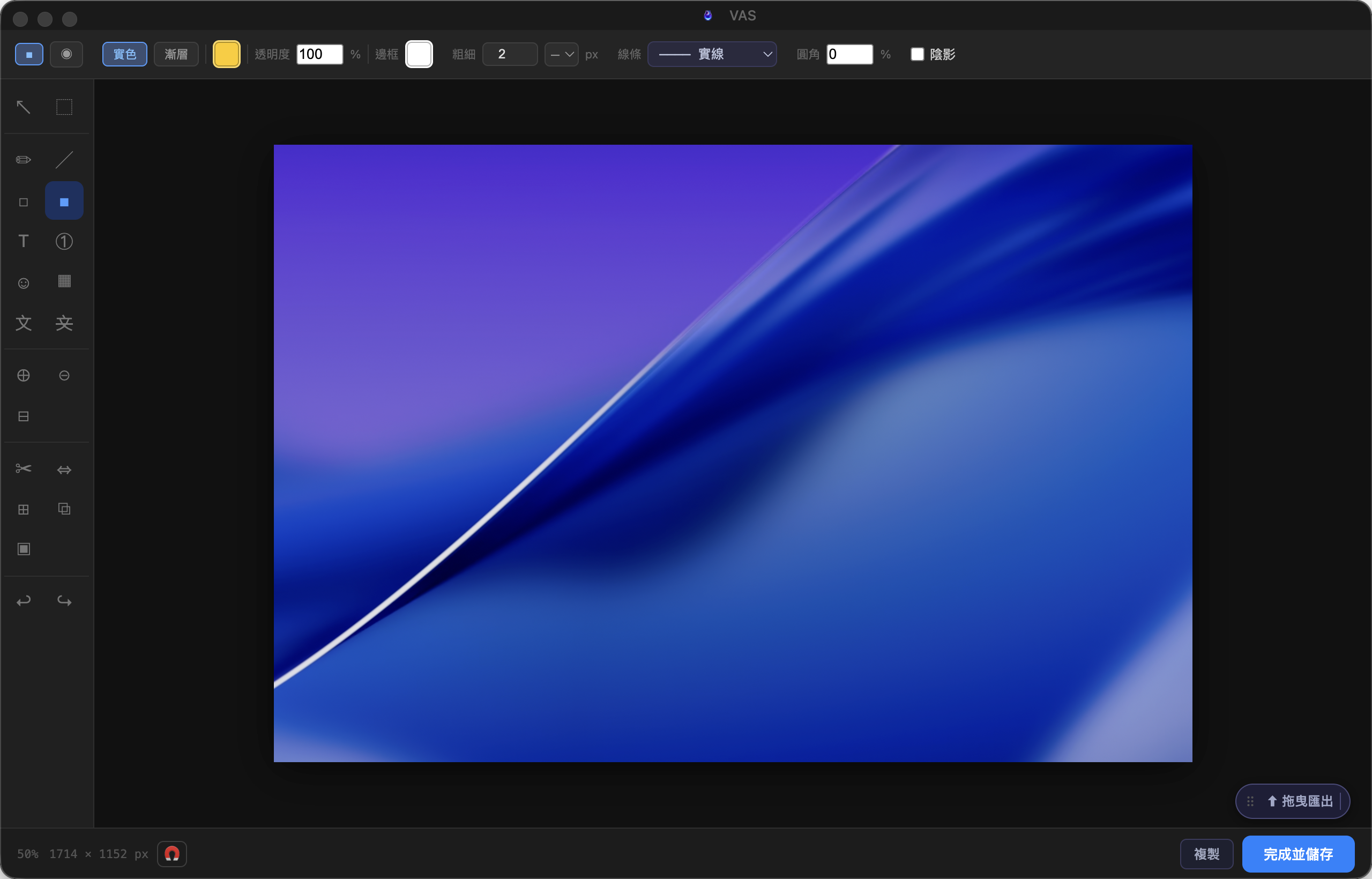Choose the emoji sticker tool
The height and width of the screenshot is (879, 1372).
point(24,283)
